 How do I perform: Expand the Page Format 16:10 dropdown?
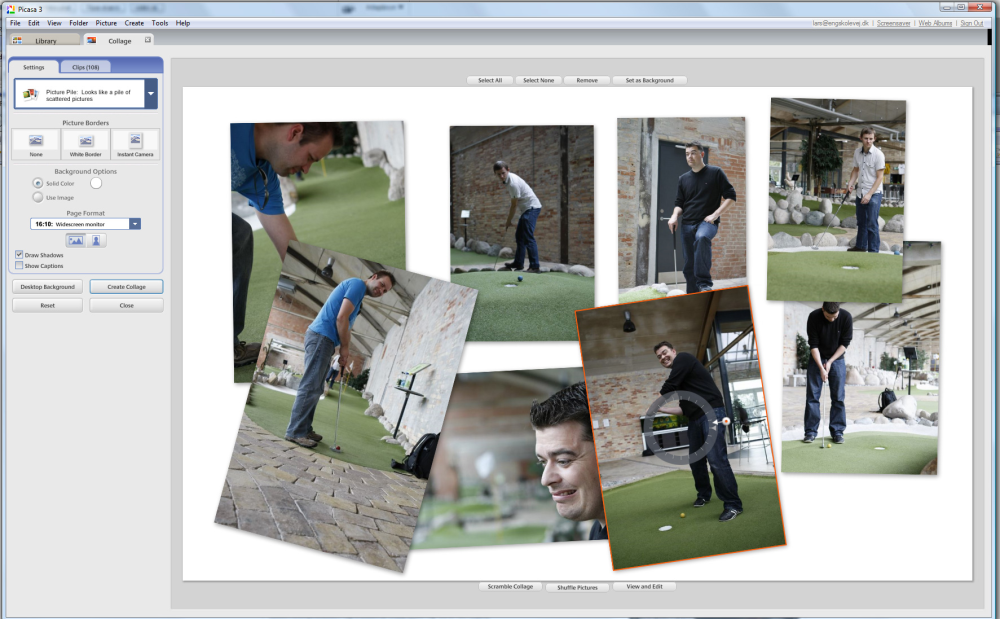[x=135, y=224]
